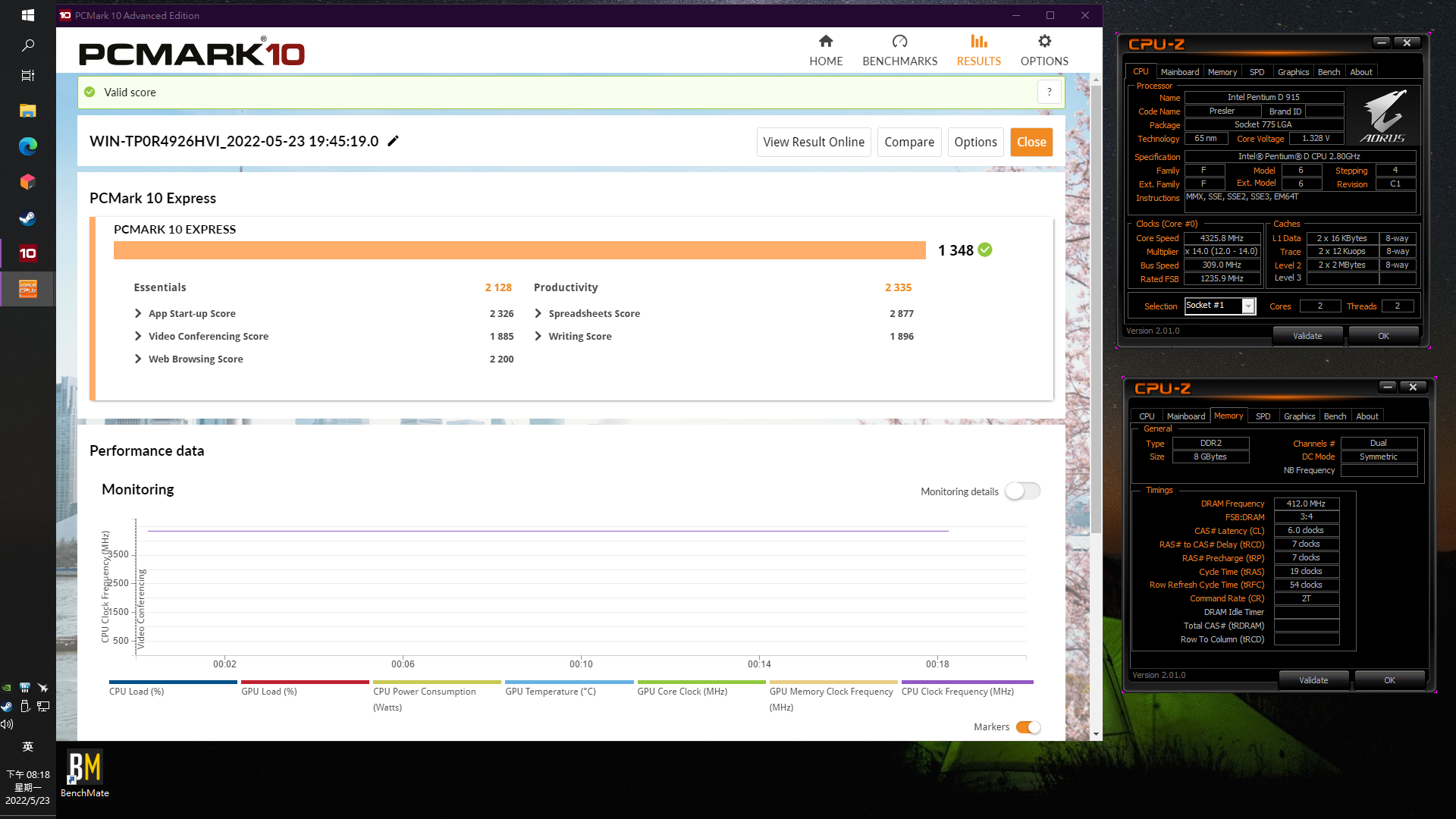Expand Spreadsheets Score details

(x=538, y=313)
